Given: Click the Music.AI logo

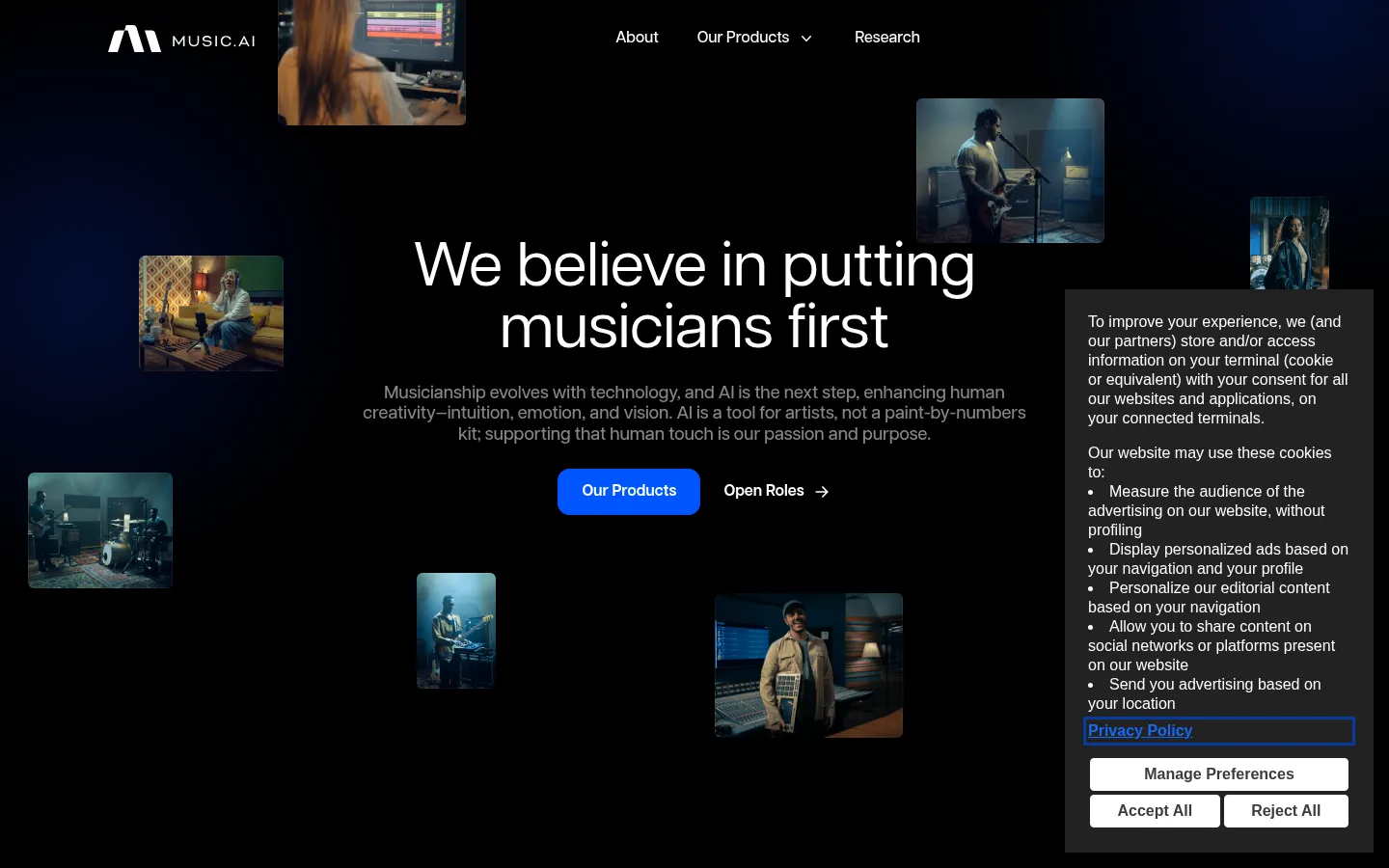Looking at the screenshot, I should tap(181, 39).
